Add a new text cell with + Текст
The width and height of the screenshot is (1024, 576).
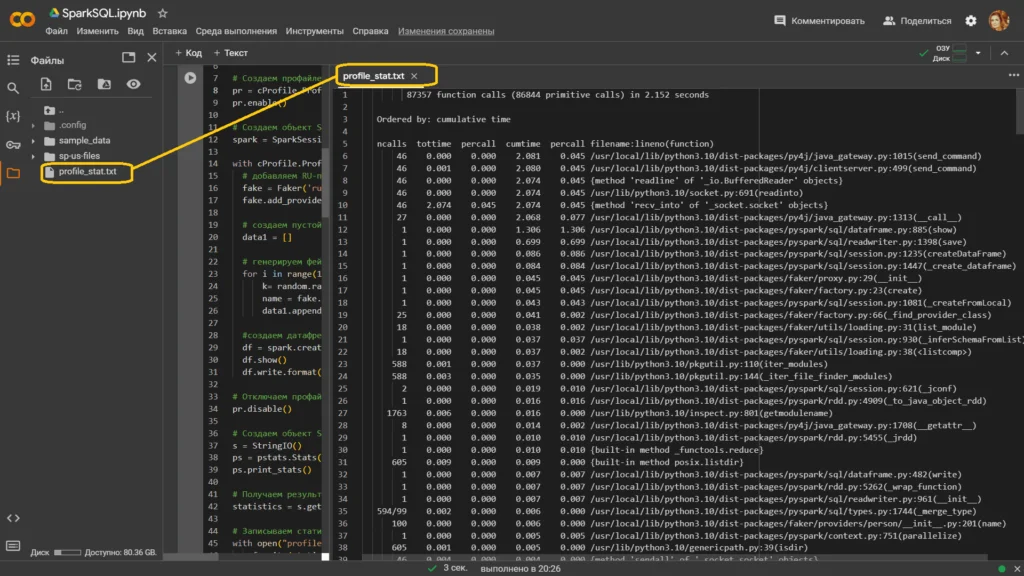pos(231,53)
